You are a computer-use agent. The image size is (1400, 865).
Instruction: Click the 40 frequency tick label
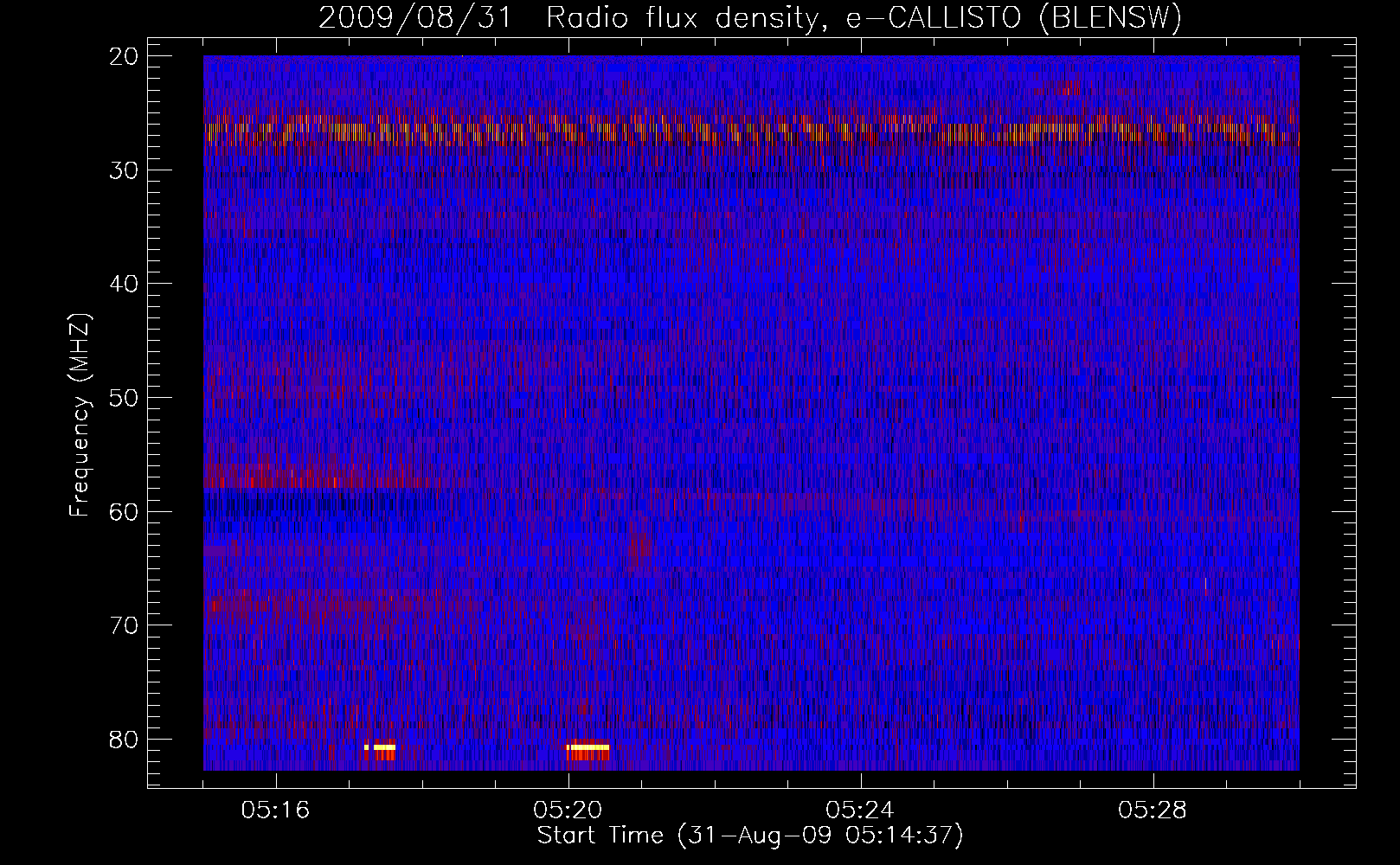click(125, 284)
